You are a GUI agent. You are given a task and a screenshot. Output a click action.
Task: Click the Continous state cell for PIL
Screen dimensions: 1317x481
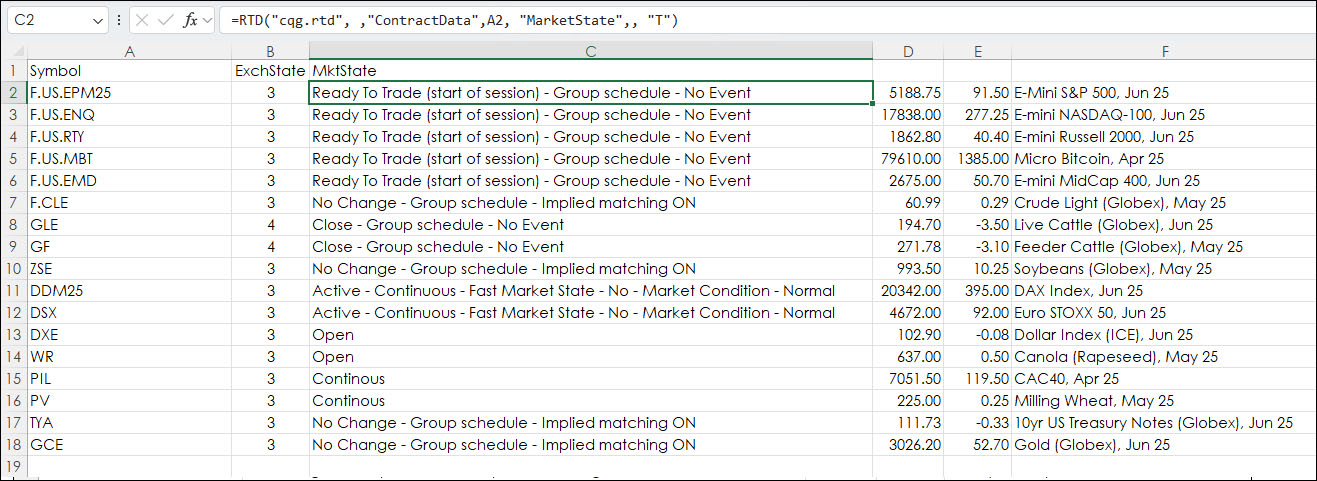point(591,379)
